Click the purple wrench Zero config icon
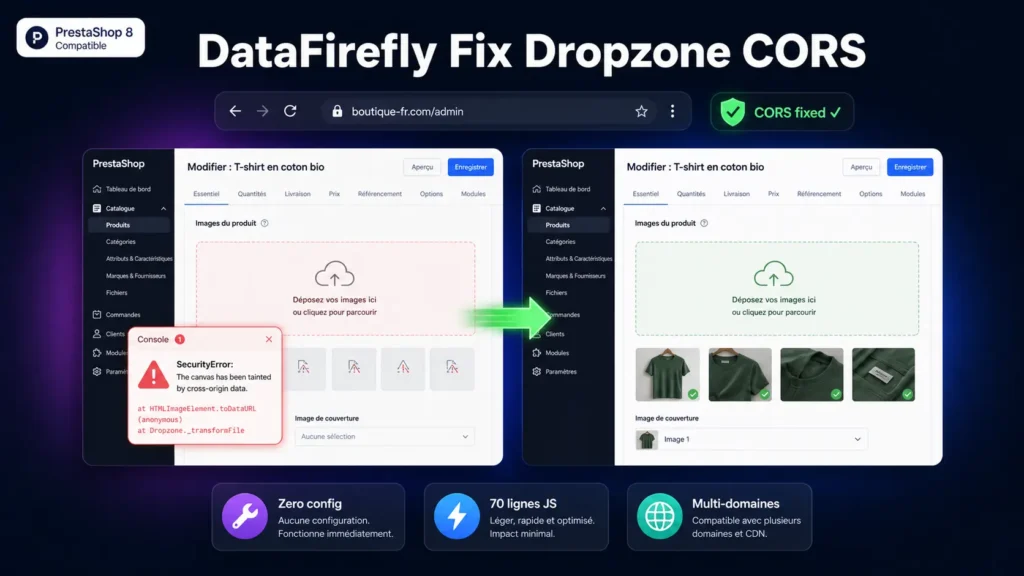The height and width of the screenshot is (576, 1024). coord(245,516)
